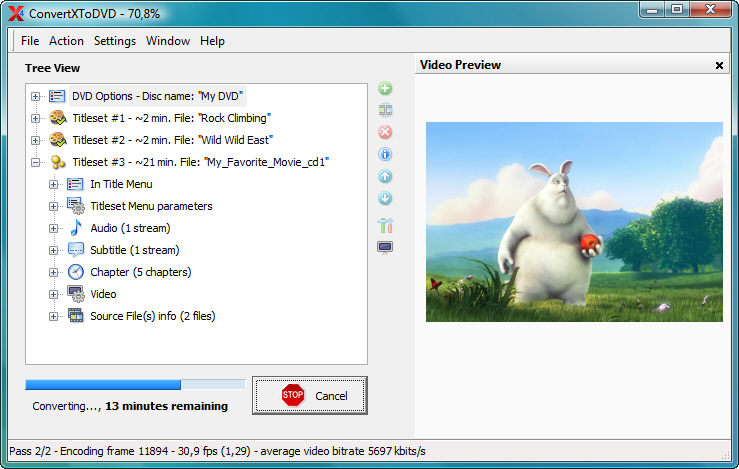Open the Window menu

coord(168,41)
